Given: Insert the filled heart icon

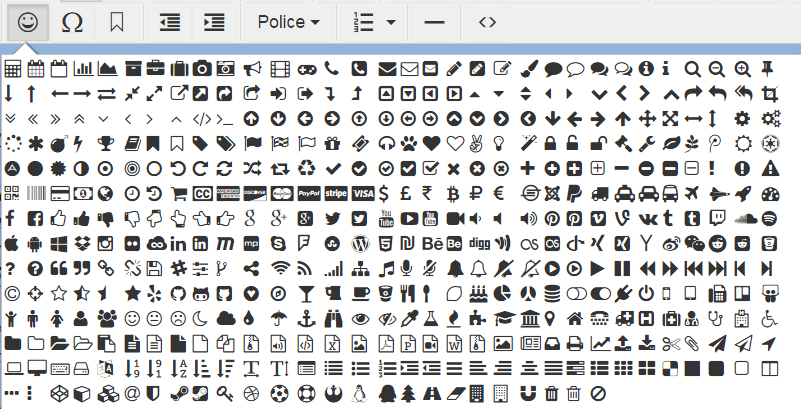Looking at the screenshot, I should coord(432,143).
